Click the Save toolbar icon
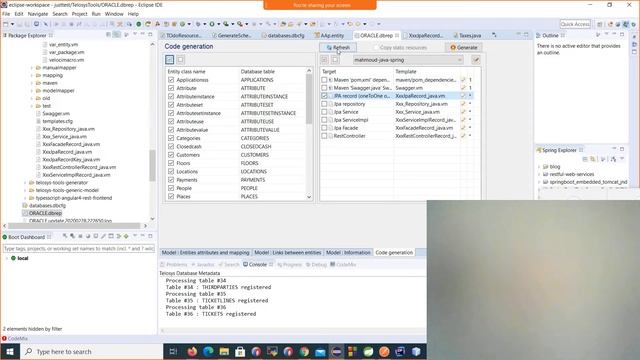 pyautogui.click(x=19, y=24)
